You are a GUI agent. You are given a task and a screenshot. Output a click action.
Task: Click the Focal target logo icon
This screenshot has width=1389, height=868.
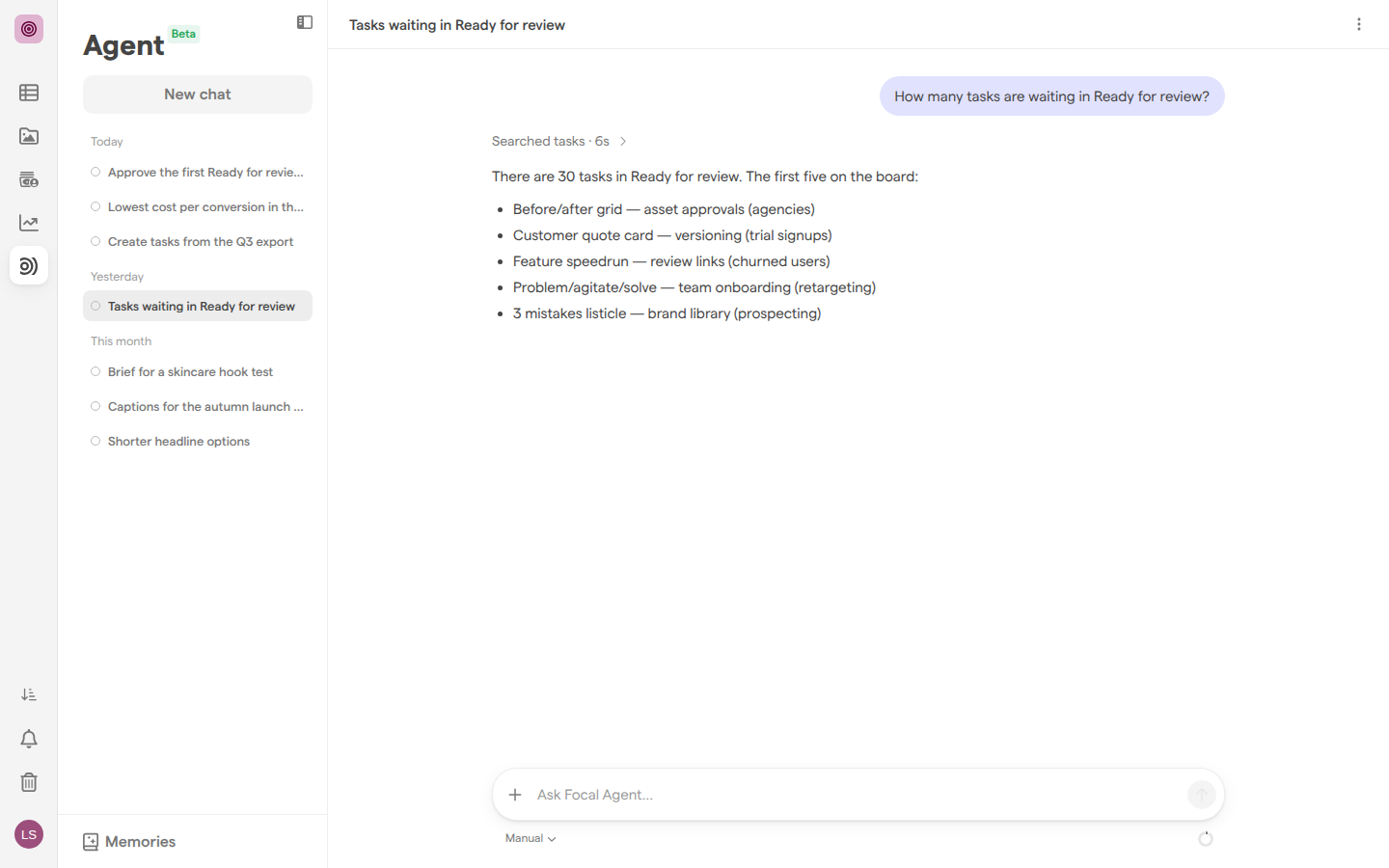click(29, 29)
